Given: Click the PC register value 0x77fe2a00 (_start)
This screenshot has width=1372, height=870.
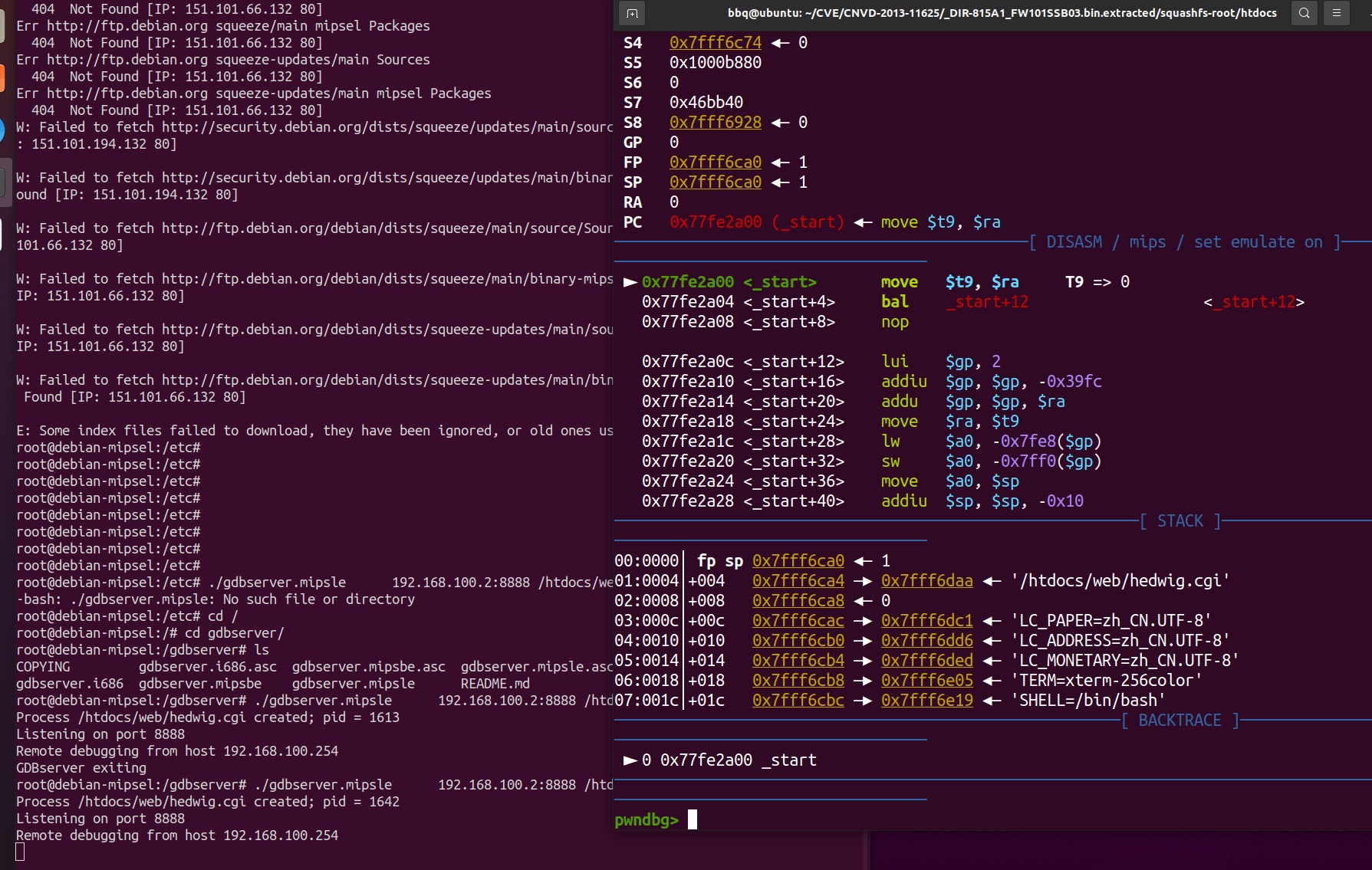Looking at the screenshot, I should tap(757, 222).
